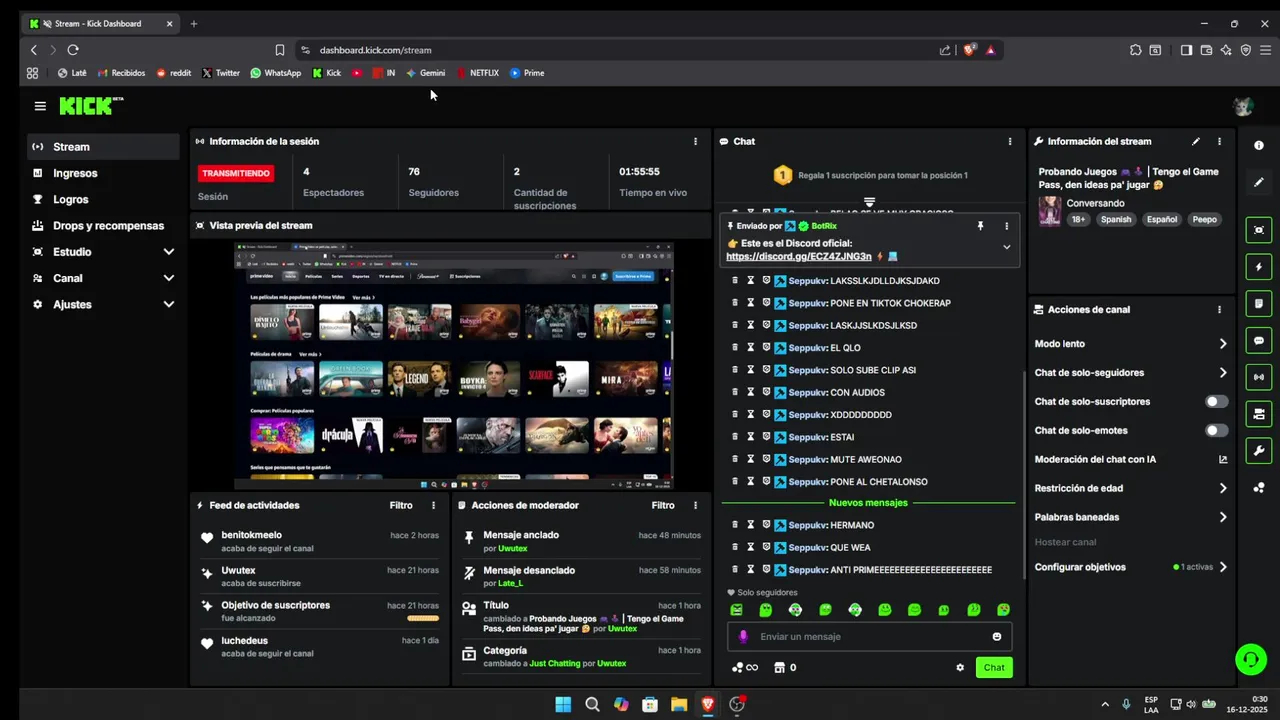Screen dimensions: 1280x720
Task: Open Drops y recompensas in the sidebar
Action: point(104,226)
